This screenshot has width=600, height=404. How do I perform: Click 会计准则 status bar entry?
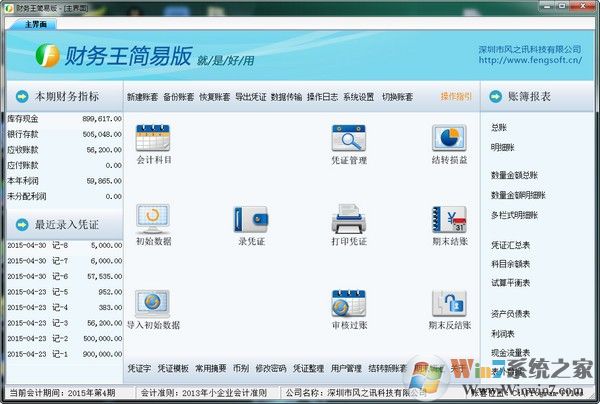[x=204, y=393]
